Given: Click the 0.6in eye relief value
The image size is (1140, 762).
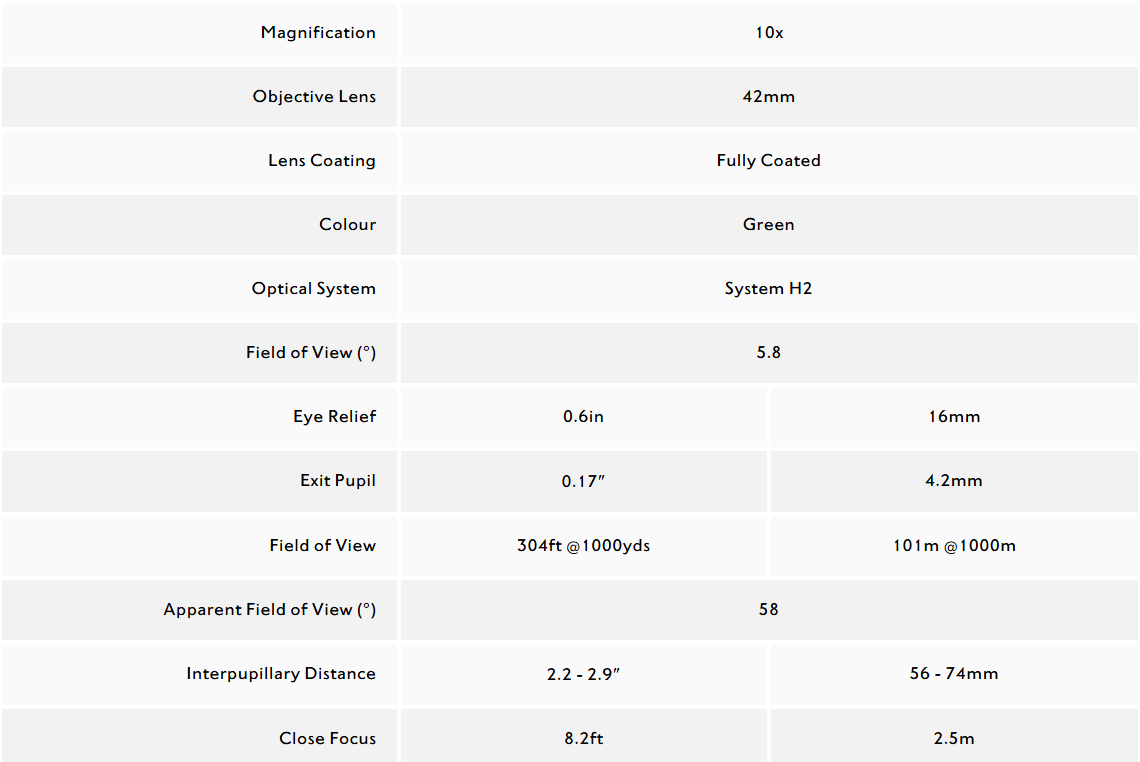Looking at the screenshot, I should click(x=583, y=417).
